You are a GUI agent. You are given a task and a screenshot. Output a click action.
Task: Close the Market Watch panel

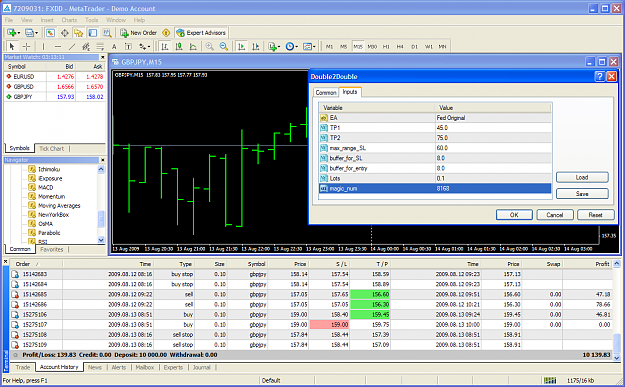pyautogui.click(x=102, y=57)
